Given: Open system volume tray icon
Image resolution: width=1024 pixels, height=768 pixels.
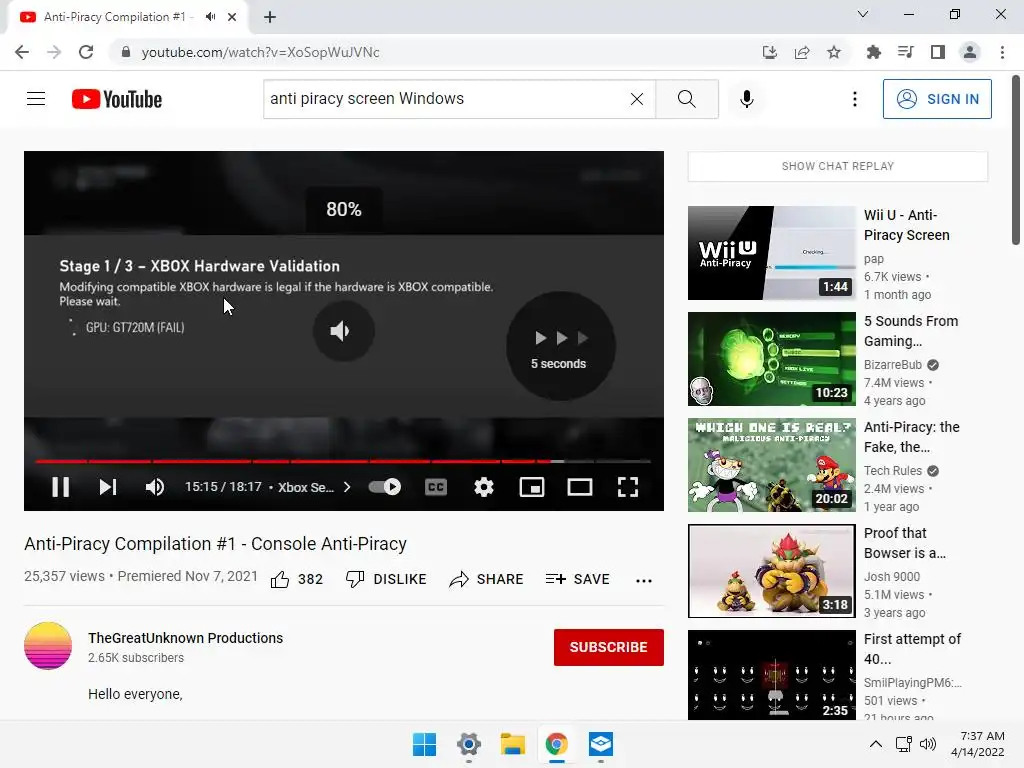Looking at the screenshot, I should (x=927, y=744).
